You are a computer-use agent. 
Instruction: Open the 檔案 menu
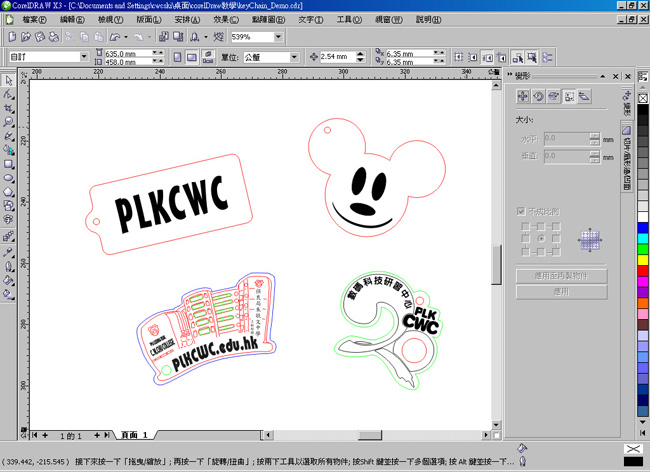pos(34,19)
